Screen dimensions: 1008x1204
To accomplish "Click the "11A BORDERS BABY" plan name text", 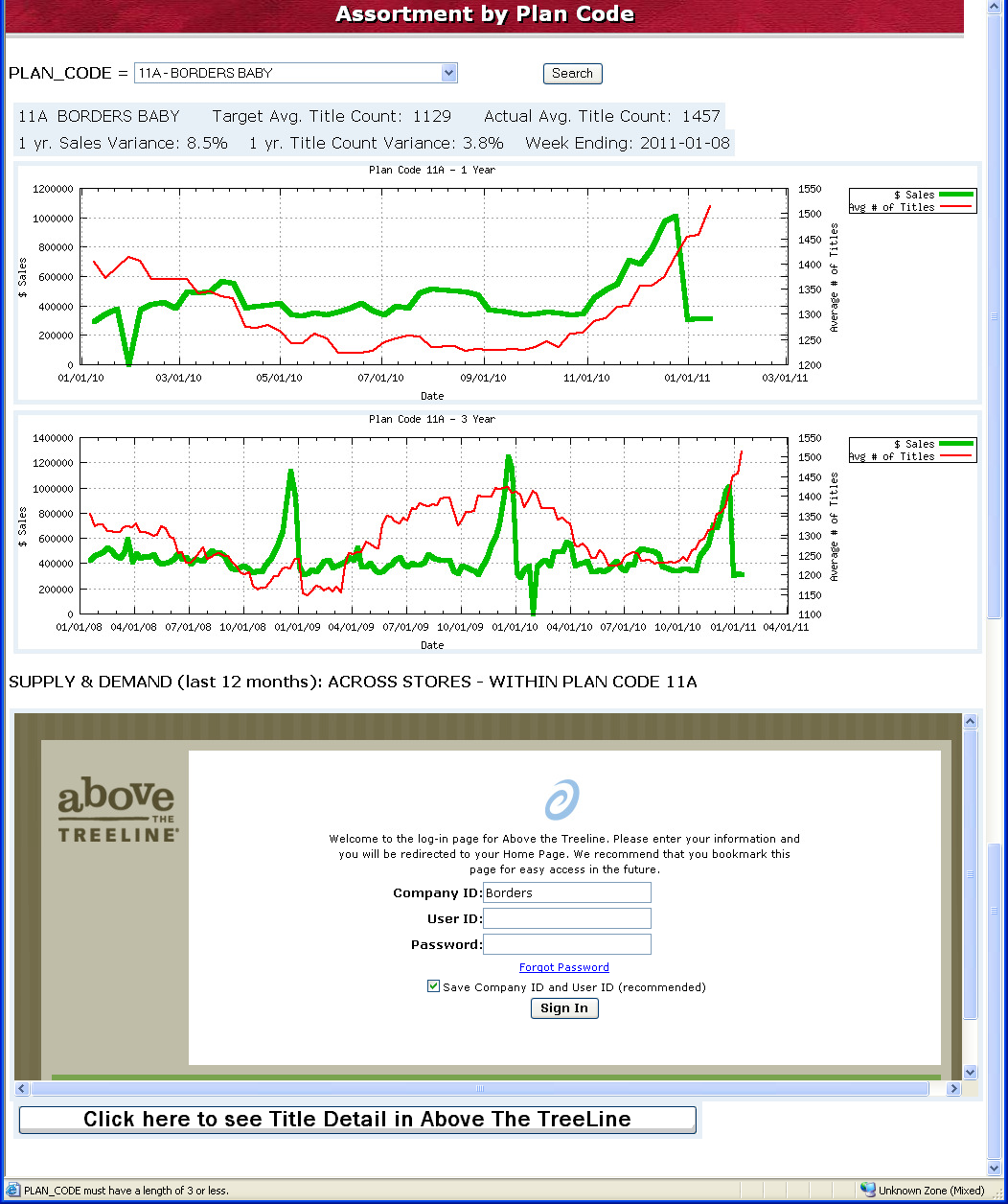I will [x=99, y=116].
